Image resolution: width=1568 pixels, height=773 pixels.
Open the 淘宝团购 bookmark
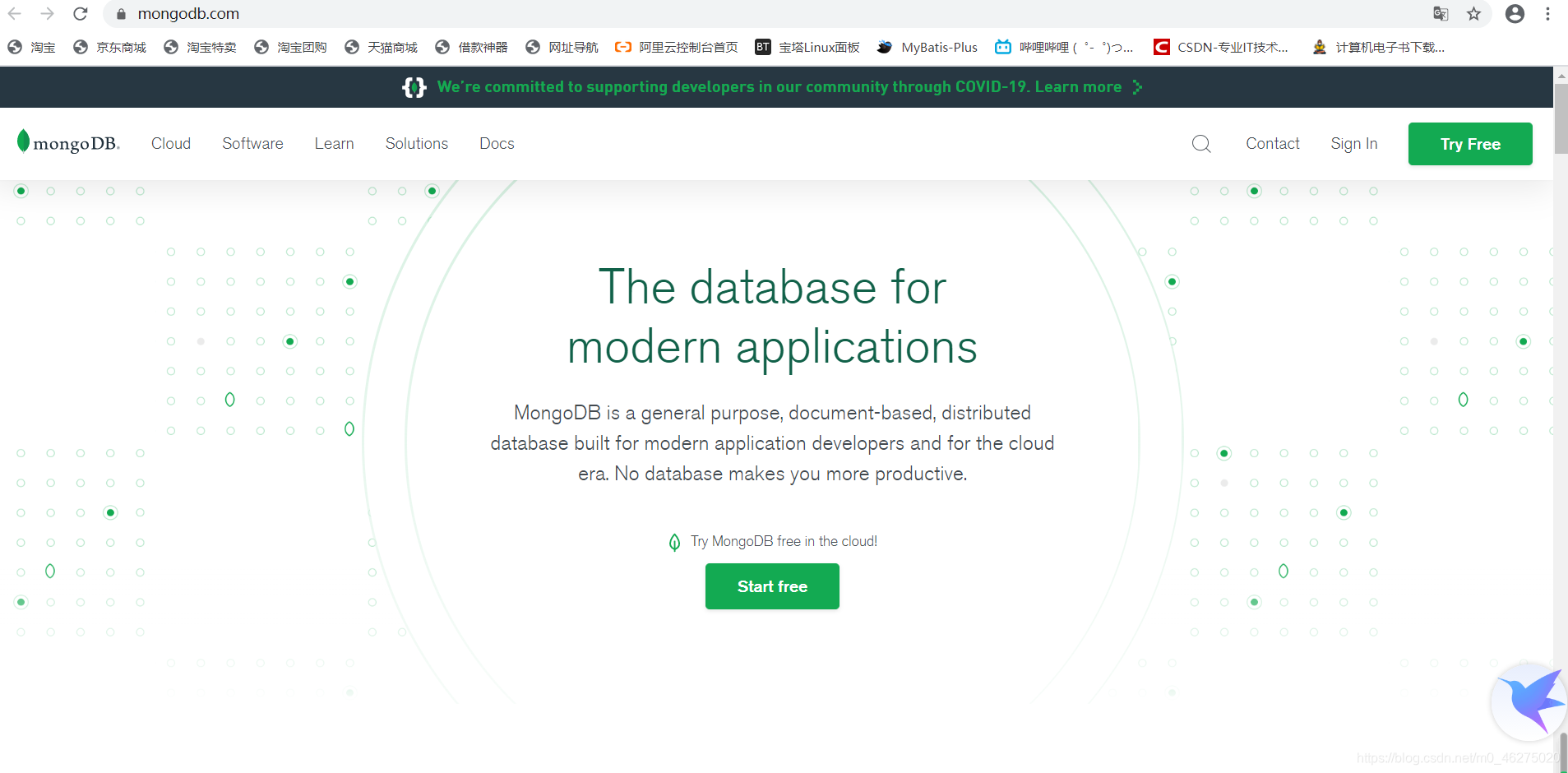point(290,48)
